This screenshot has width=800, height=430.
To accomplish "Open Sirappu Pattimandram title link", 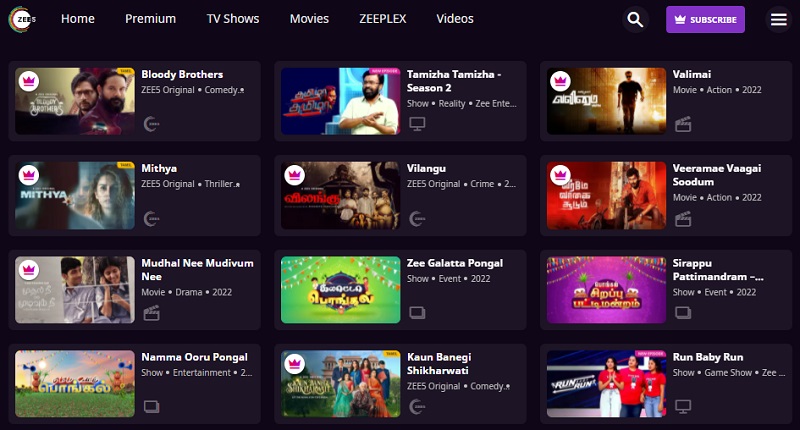I will point(717,269).
